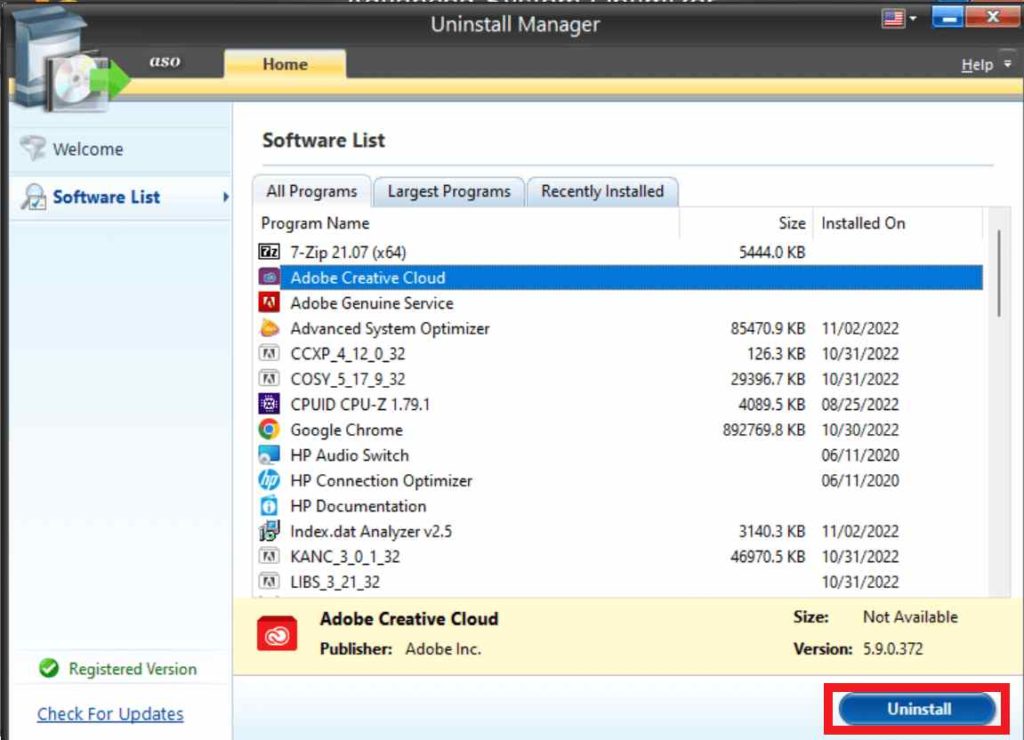Select the HP Audio Switch row

click(x=619, y=455)
